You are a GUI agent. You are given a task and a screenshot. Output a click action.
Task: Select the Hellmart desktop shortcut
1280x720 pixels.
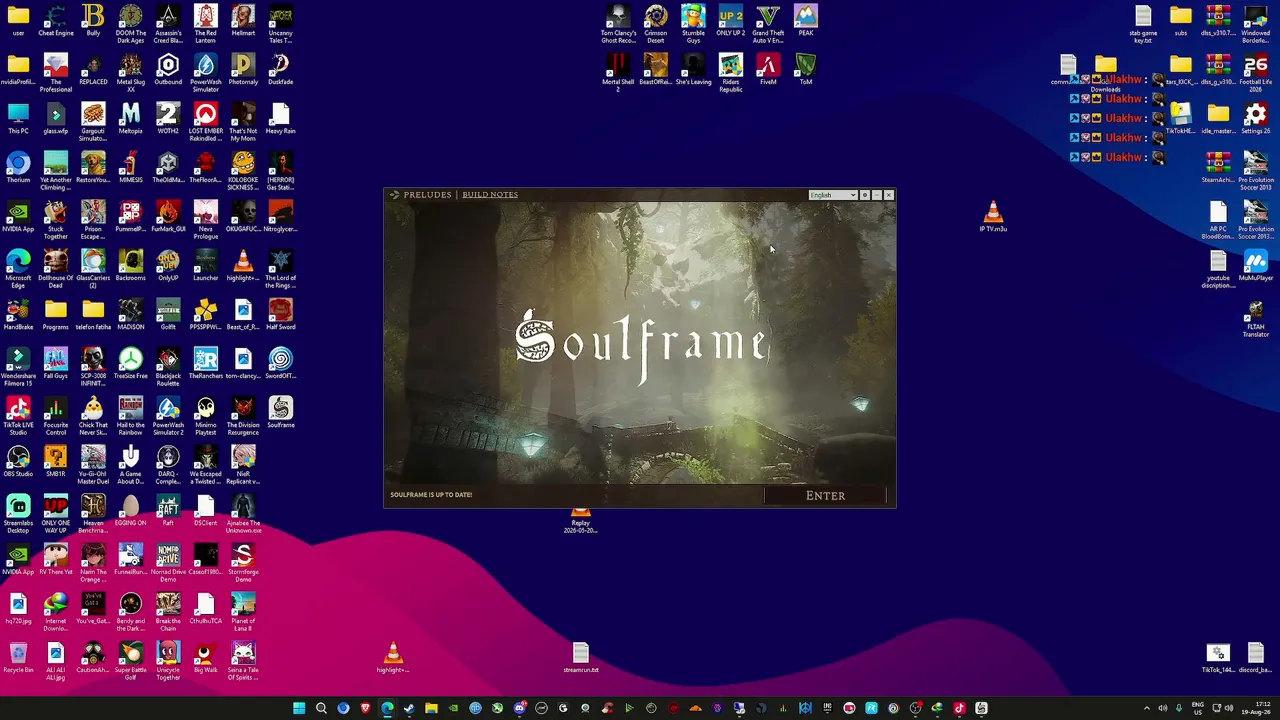coord(243,21)
